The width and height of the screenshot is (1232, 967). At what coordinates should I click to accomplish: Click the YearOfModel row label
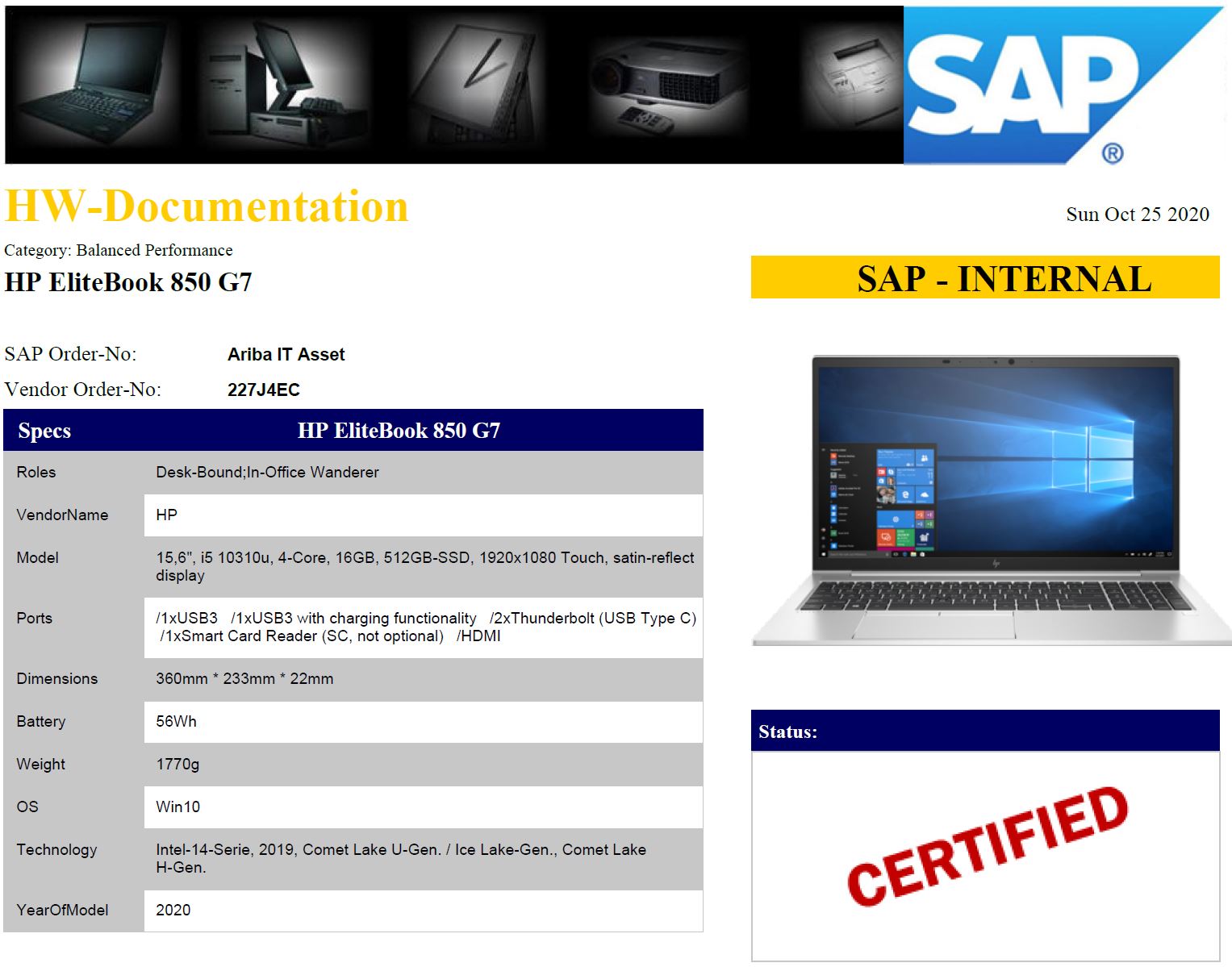point(62,911)
